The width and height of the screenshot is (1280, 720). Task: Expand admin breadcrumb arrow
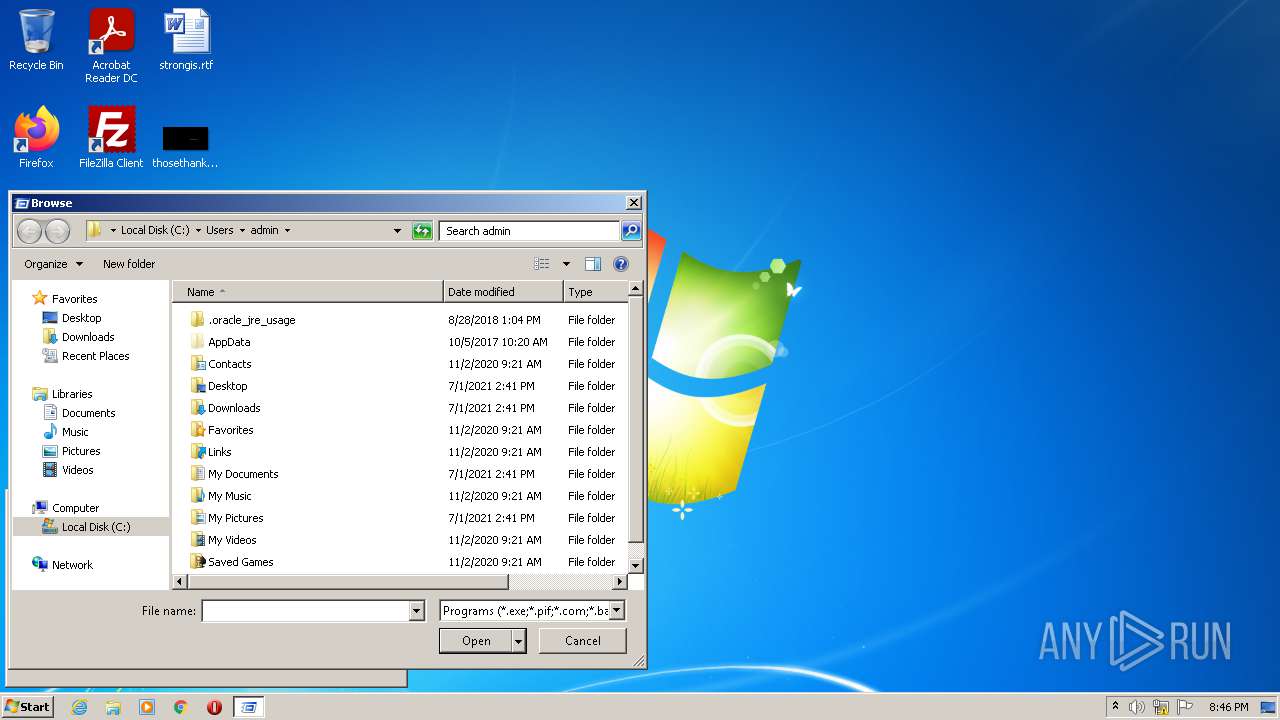click(x=287, y=231)
